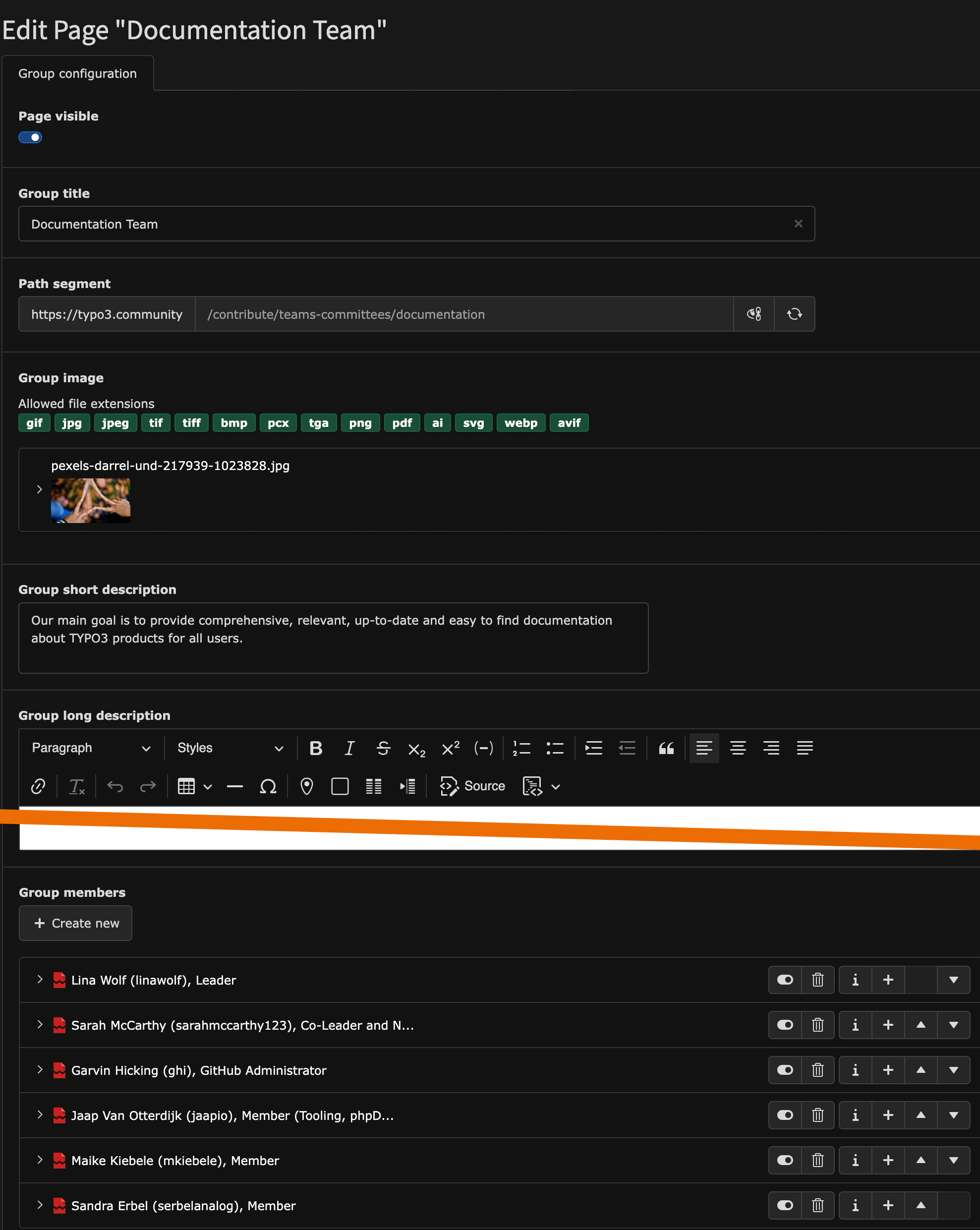Screen dimensions: 980x1230
Task: Insert a special character in the editor
Action: click(268, 786)
